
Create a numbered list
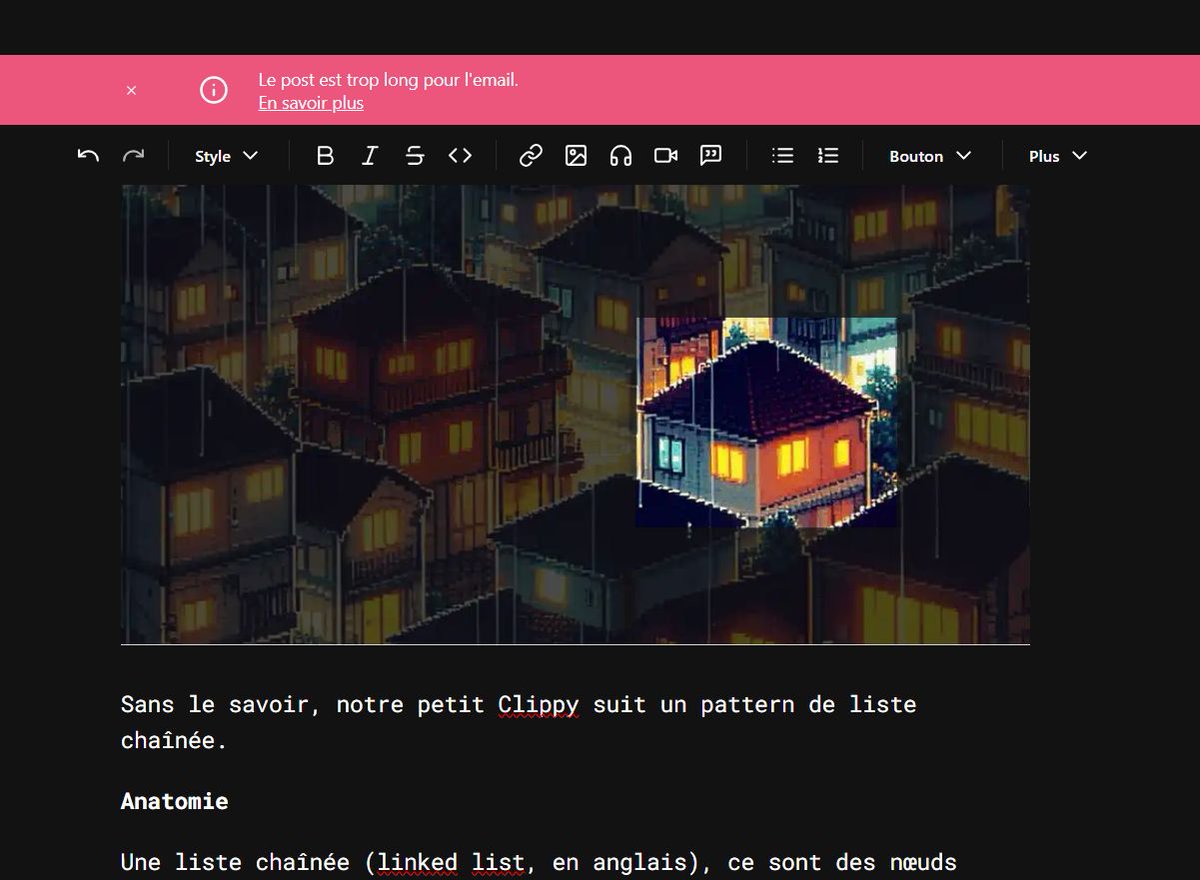click(828, 156)
